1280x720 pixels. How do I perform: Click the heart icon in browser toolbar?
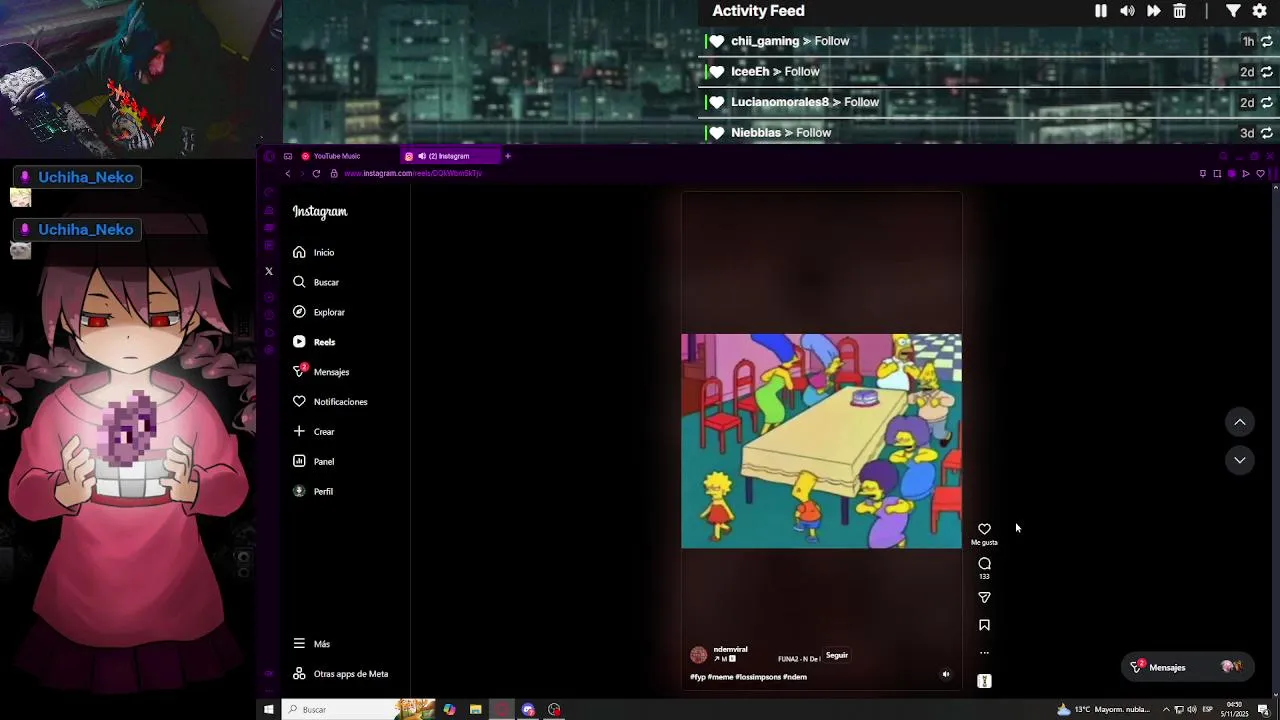point(1260,174)
